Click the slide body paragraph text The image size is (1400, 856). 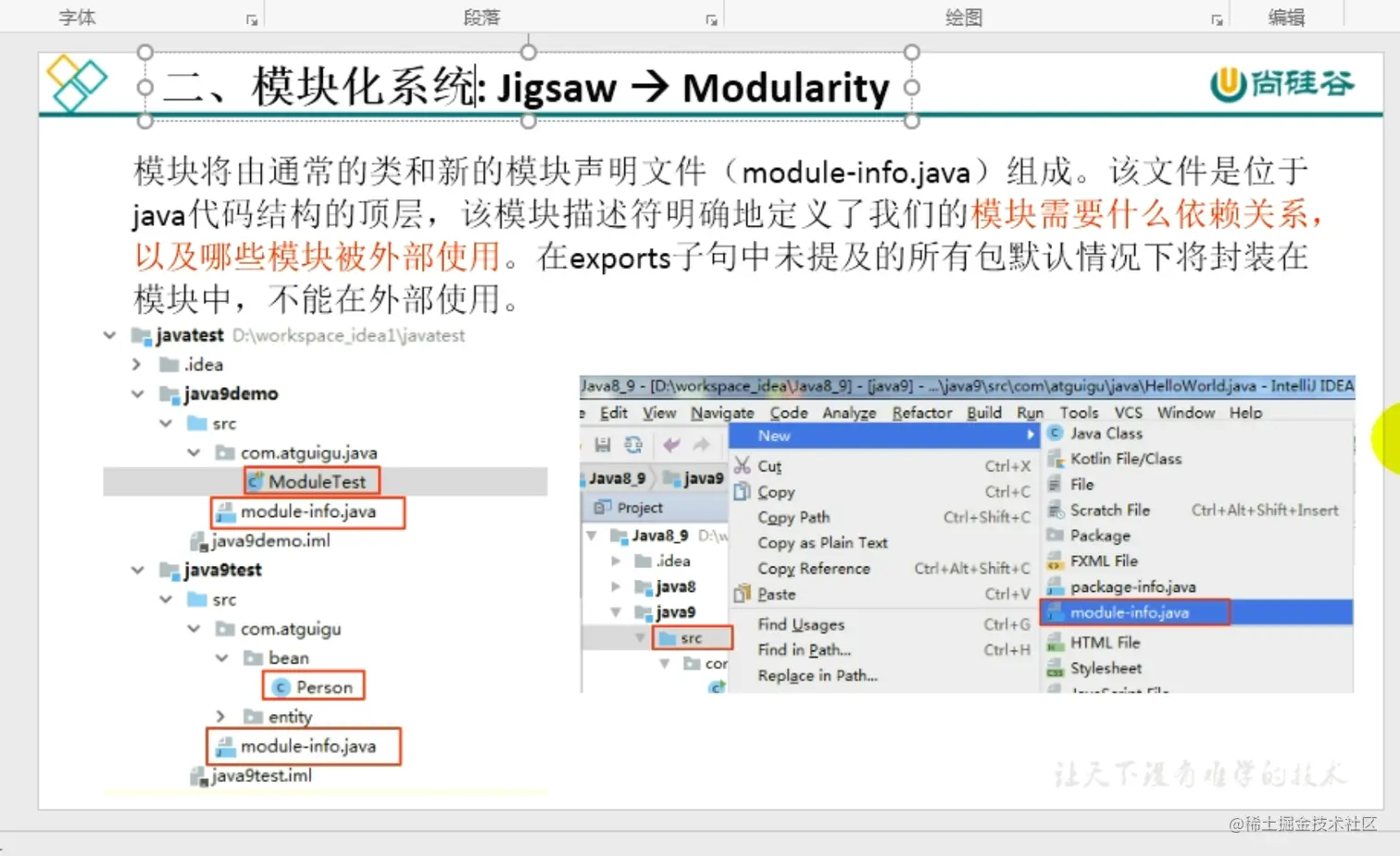click(x=727, y=235)
